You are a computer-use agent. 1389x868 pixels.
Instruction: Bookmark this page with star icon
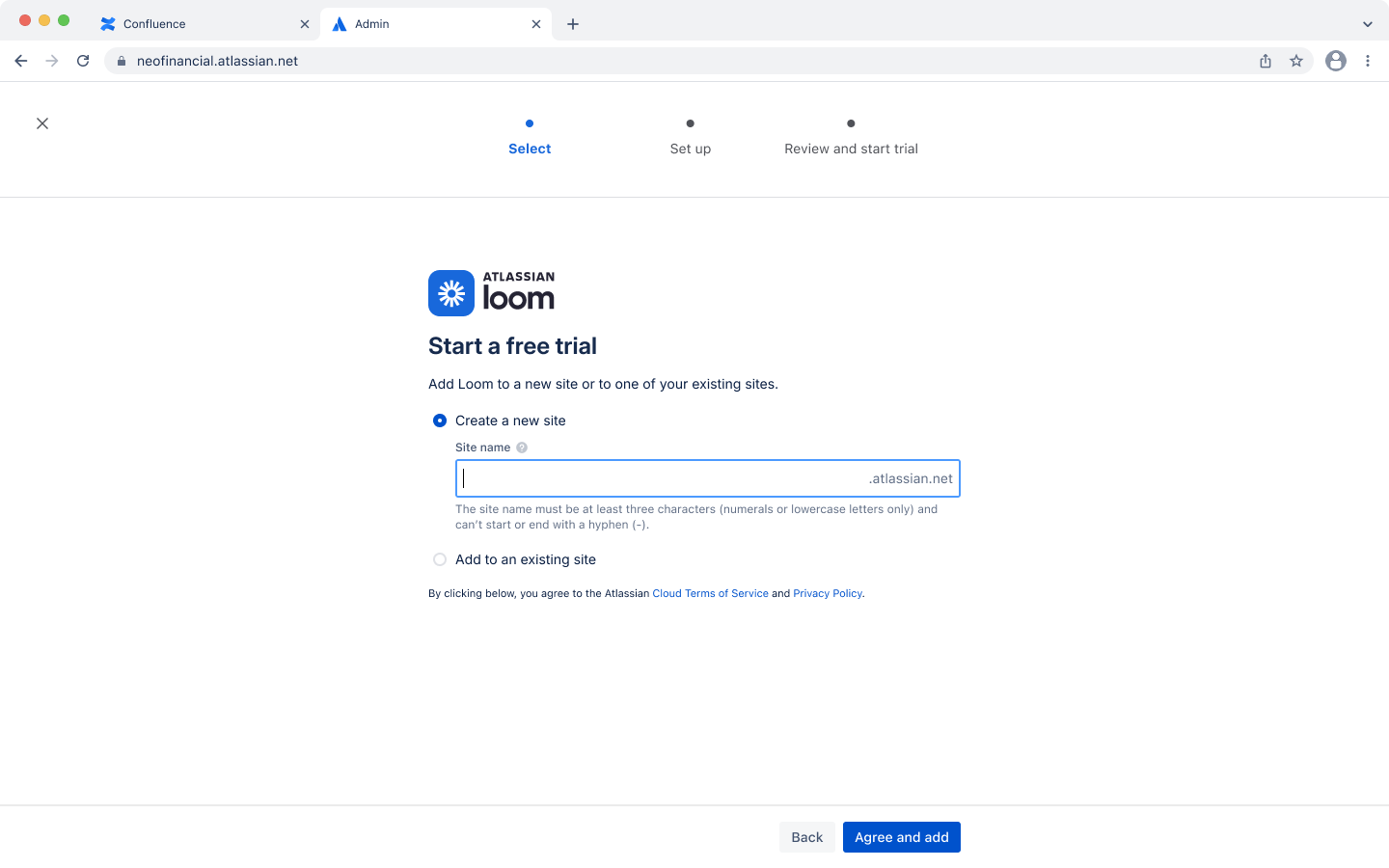coord(1296,61)
